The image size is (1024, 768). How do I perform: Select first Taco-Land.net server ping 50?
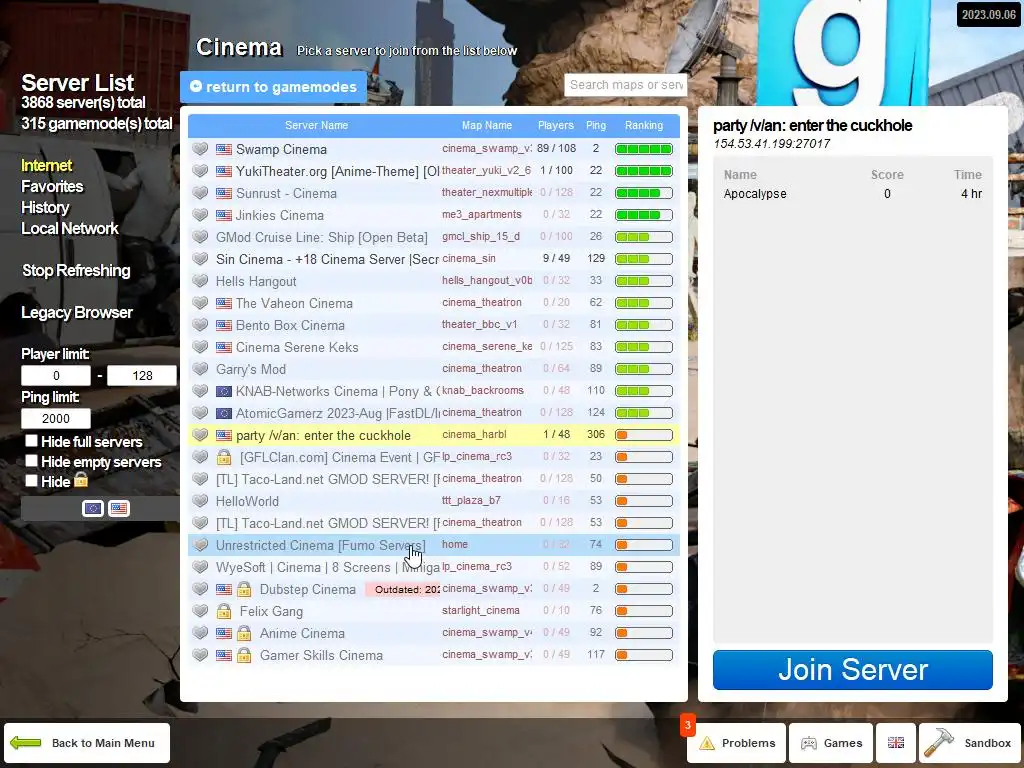[x=434, y=479]
